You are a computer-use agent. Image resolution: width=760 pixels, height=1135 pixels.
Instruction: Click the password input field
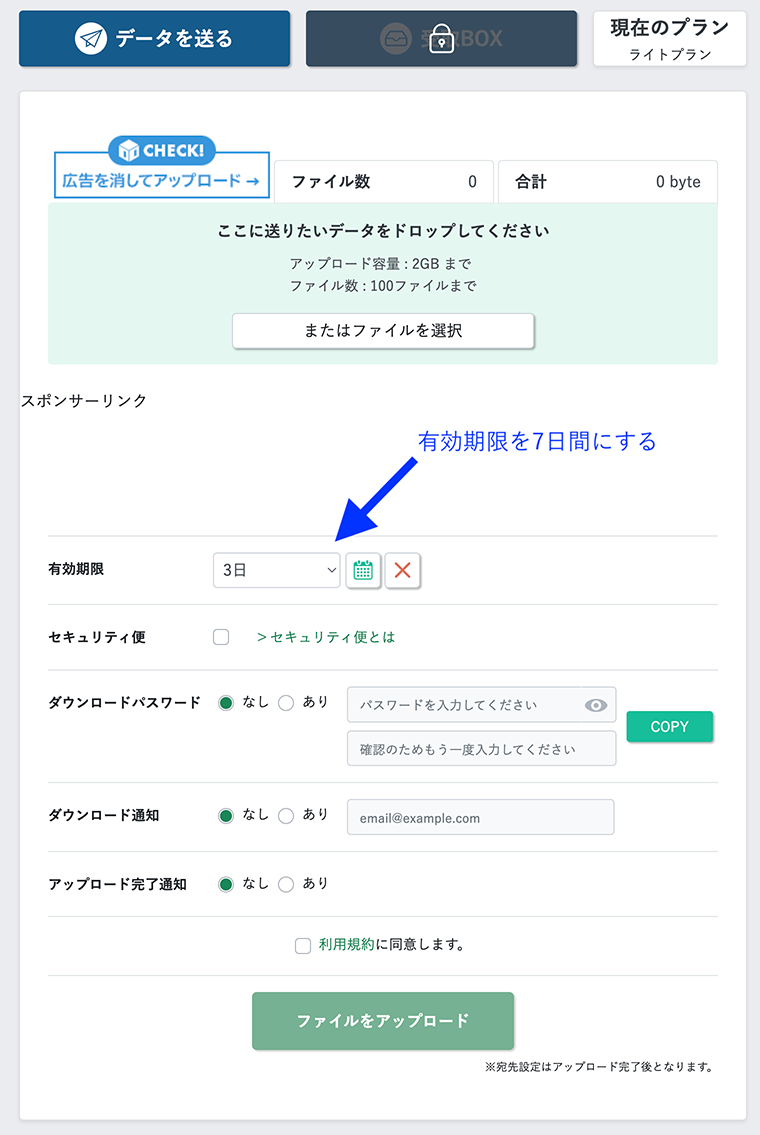pyautogui.click(x=466, y=705)
